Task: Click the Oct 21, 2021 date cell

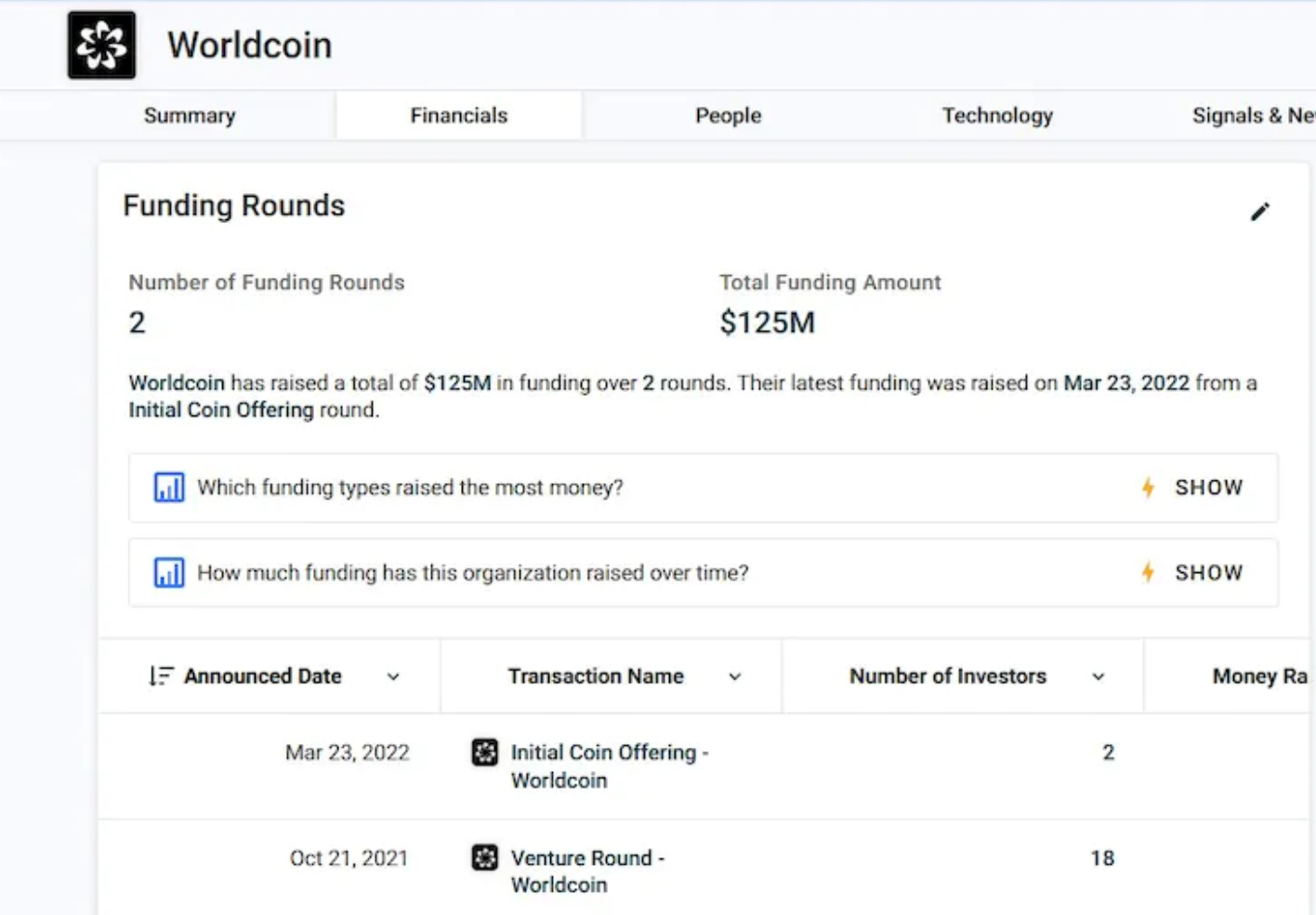Action: pyautogui.click(x=349, y=858)
